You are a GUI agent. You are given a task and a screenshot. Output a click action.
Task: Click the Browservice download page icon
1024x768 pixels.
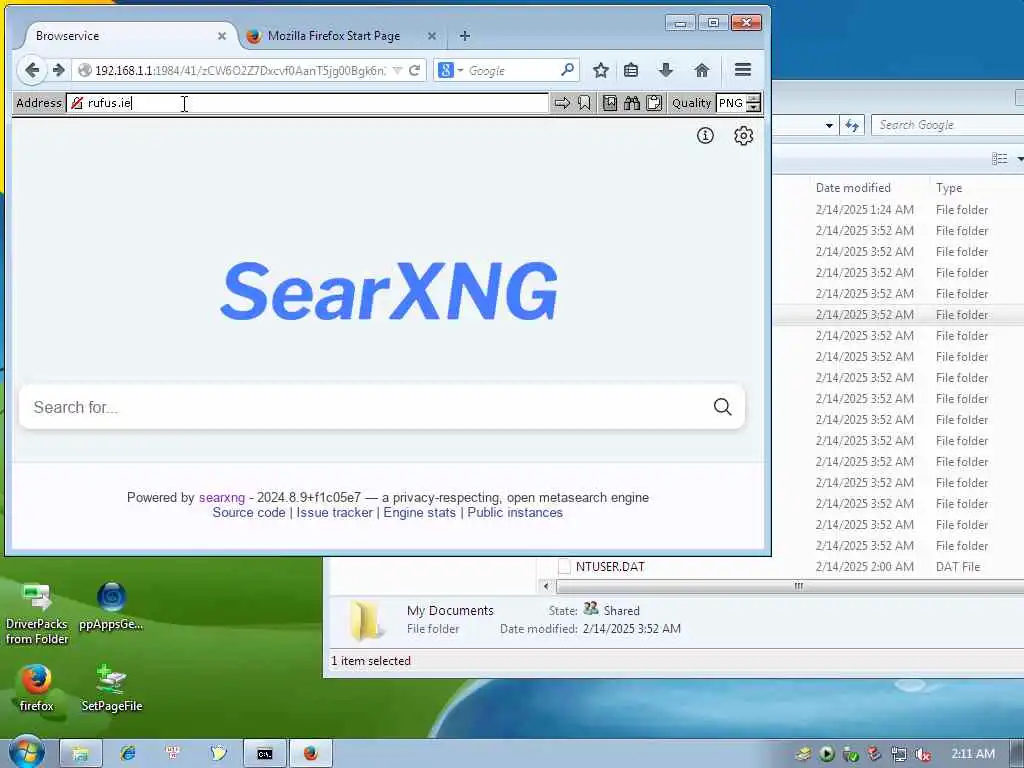click(609, 103)
